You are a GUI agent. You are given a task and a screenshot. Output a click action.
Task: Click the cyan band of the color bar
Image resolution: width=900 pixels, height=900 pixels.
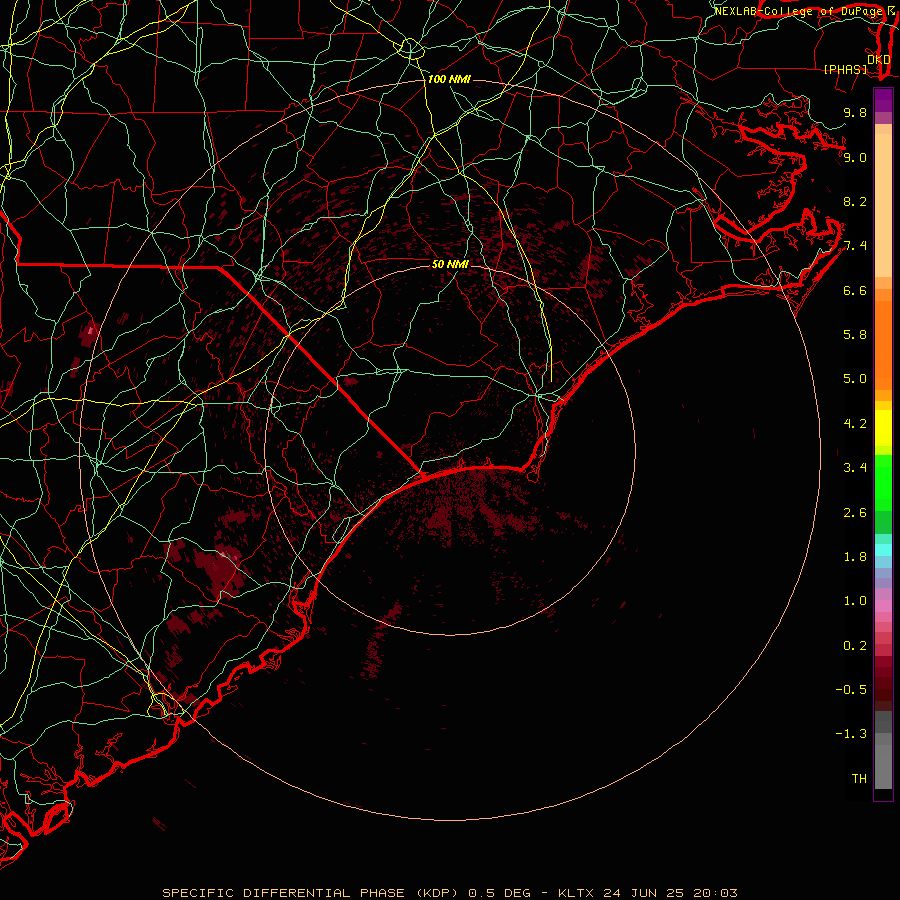point(883,550)
